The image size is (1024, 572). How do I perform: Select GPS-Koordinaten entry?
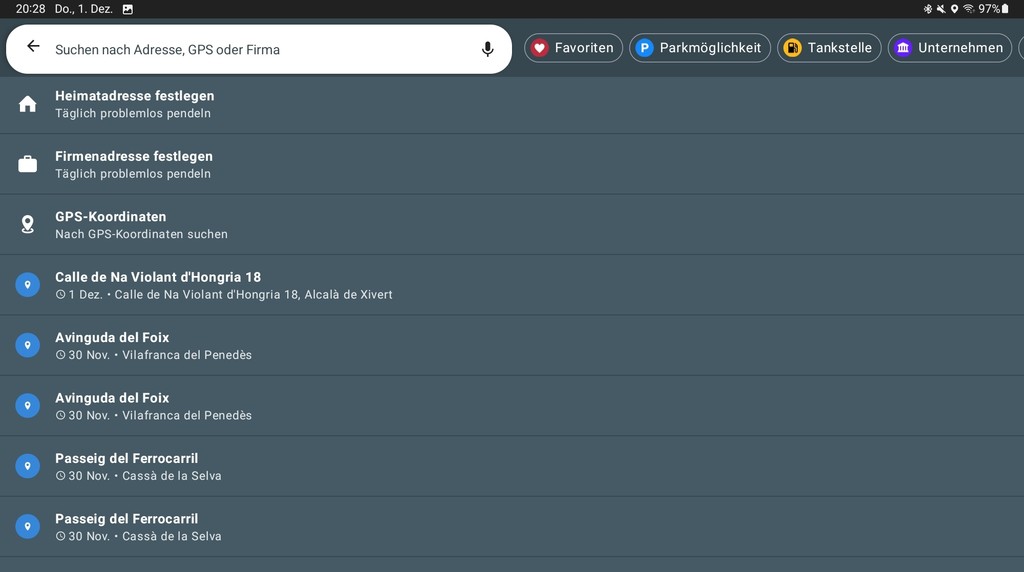(512, 224)
